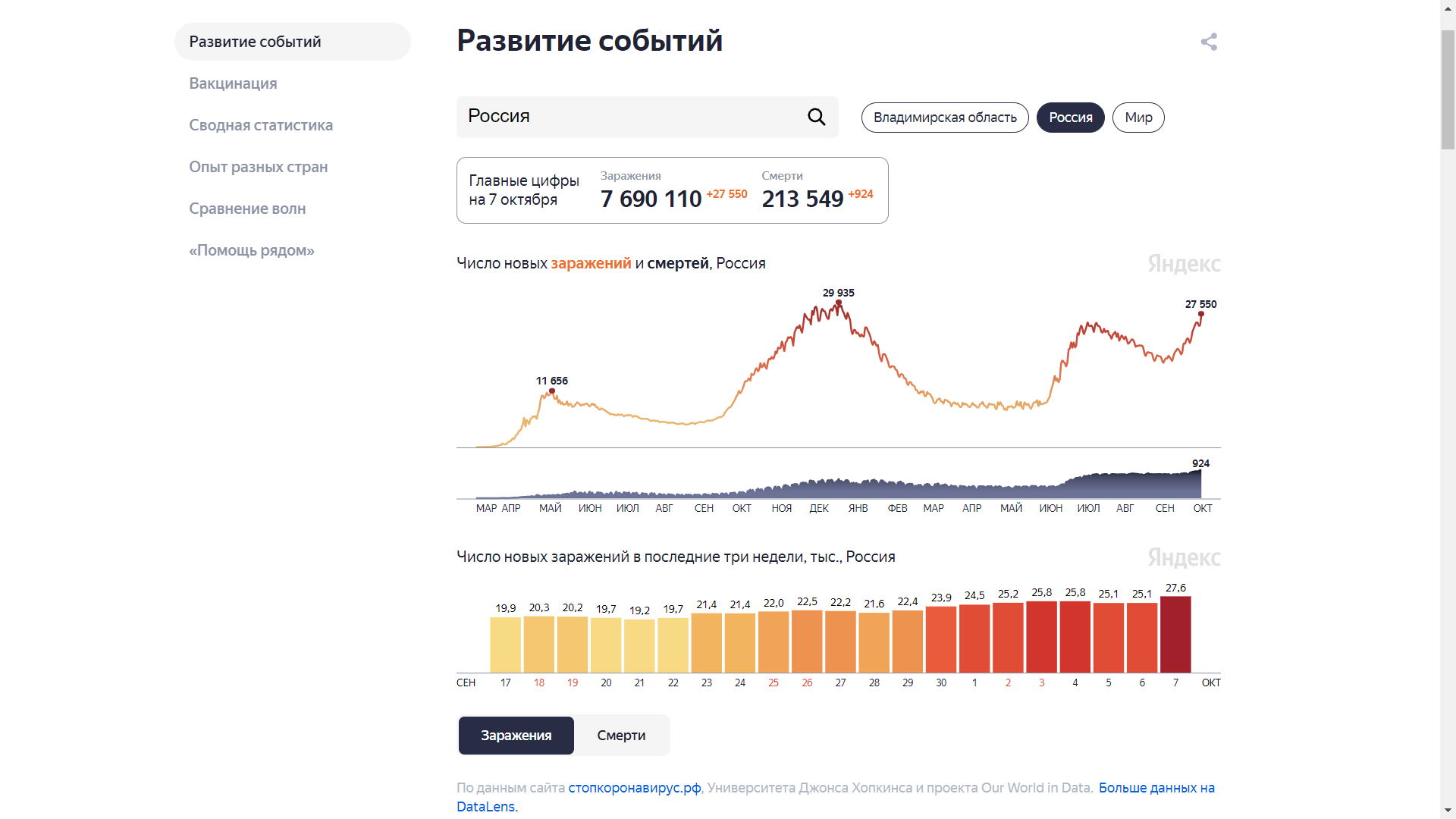This screenshot has width=1456, height=819.
Task: Switch the bar chart to Смерти
Action: (x=621, y=736)
